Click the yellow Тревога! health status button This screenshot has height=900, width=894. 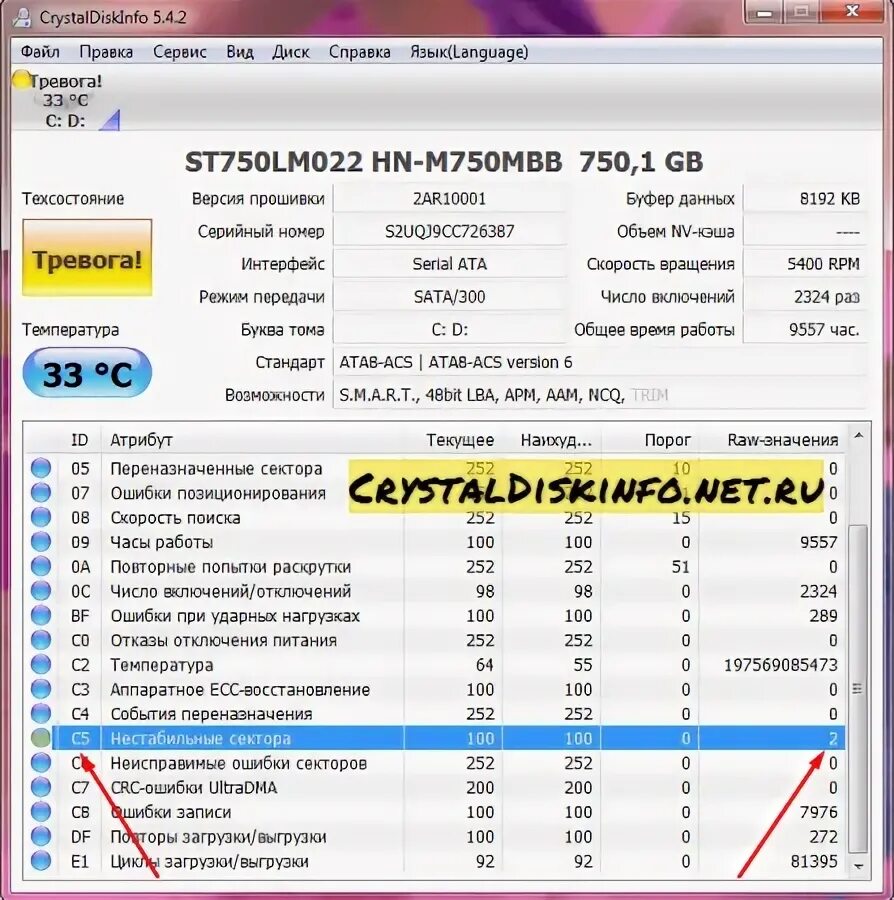pyautogui.click(x=87, y=258)
